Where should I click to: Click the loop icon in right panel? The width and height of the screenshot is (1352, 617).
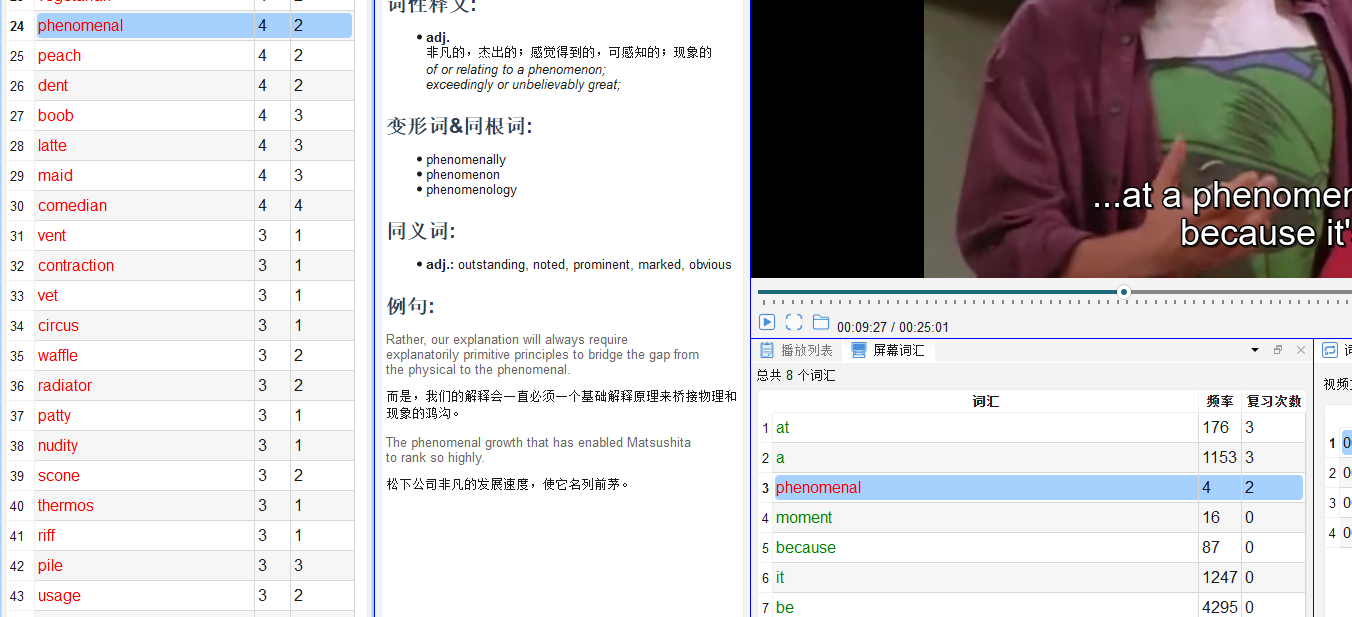pos(1330,350)
